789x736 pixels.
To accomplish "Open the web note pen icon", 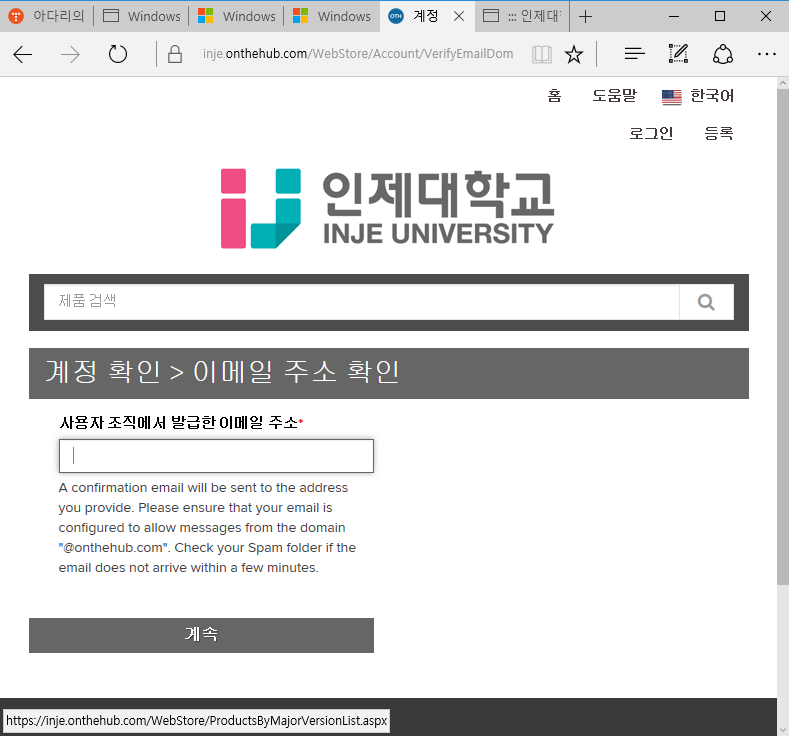I will [x=678, y=54].
